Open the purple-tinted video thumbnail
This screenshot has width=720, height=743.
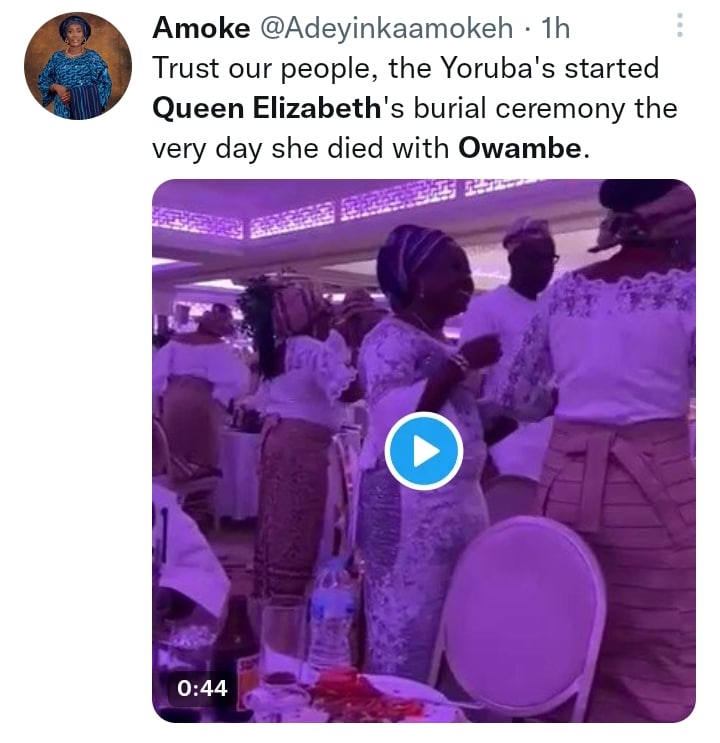coord(424,451)
